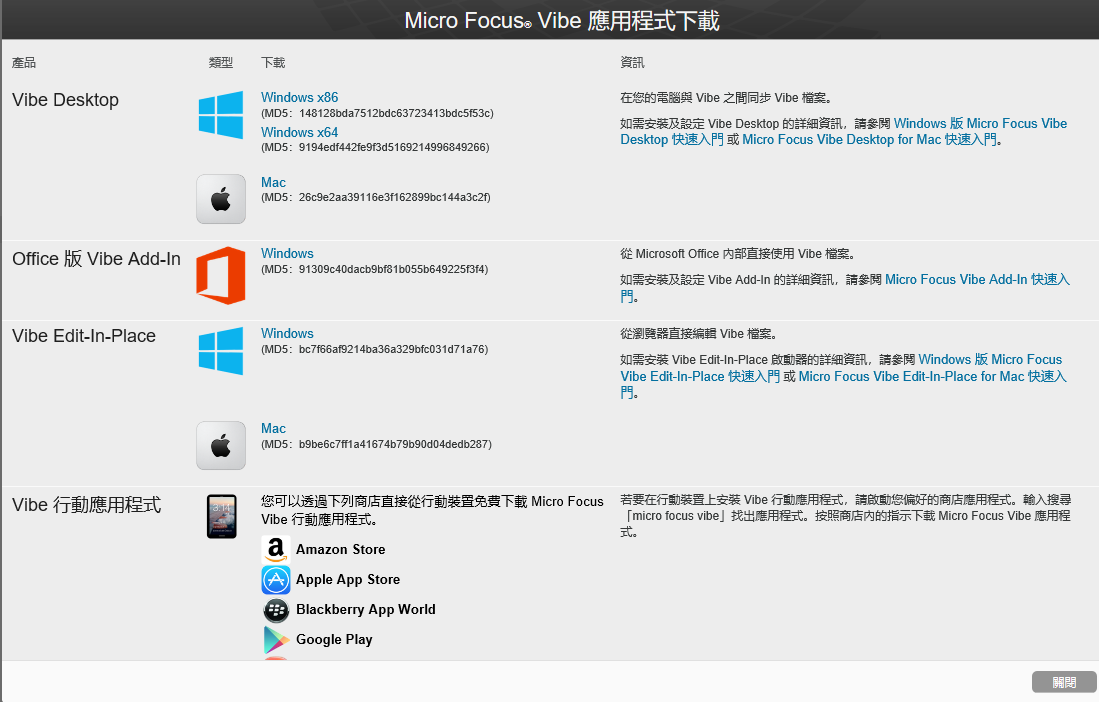Image resolution: width=1099 pixels, height=702 pixels.
Task: Click the Apple Mac icon for Vibe Desktop
Action: tap(221, 199)
